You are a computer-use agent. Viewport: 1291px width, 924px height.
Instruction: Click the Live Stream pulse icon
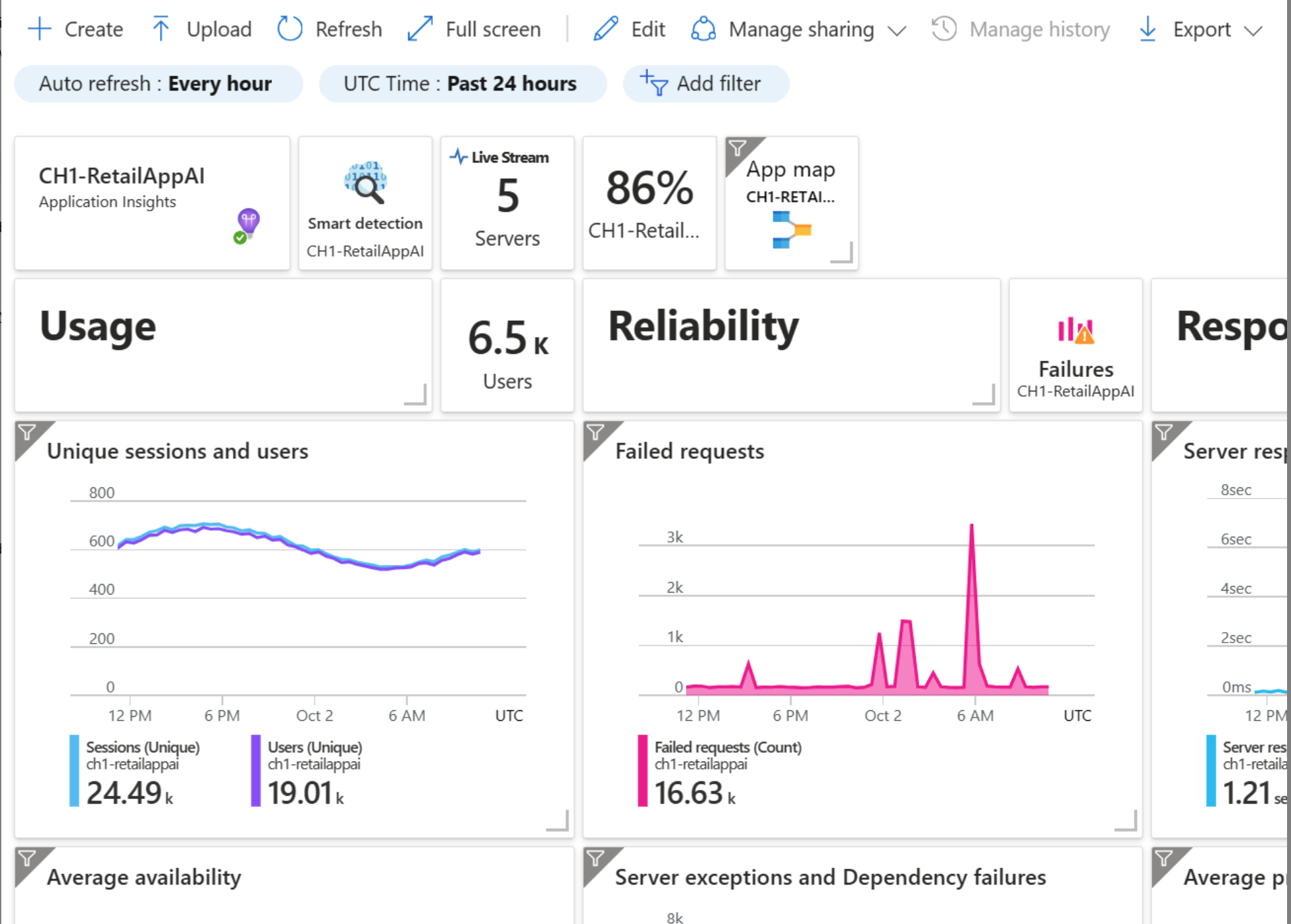tap(459, 157)
